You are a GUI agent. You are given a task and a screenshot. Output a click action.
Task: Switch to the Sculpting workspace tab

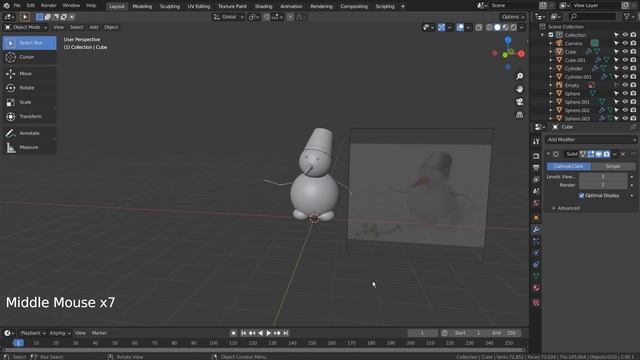[169, 6]
